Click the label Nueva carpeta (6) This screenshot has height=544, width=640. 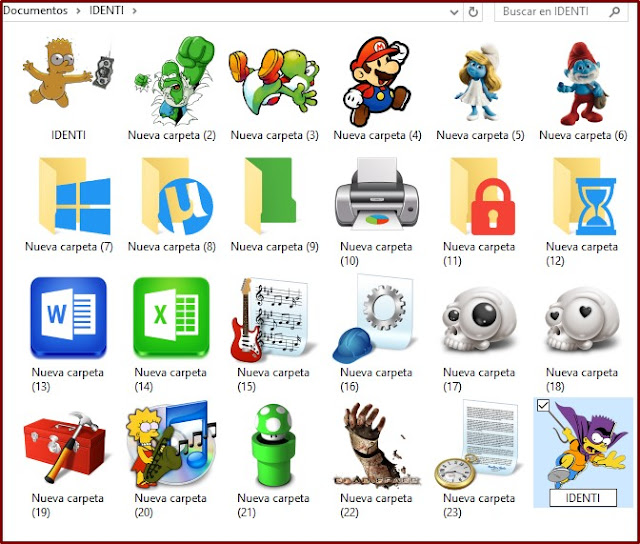pos(583,135)
